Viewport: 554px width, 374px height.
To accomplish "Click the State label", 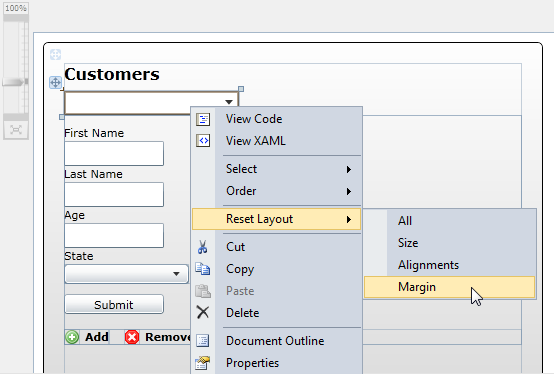I will click(x=79, y=256).
